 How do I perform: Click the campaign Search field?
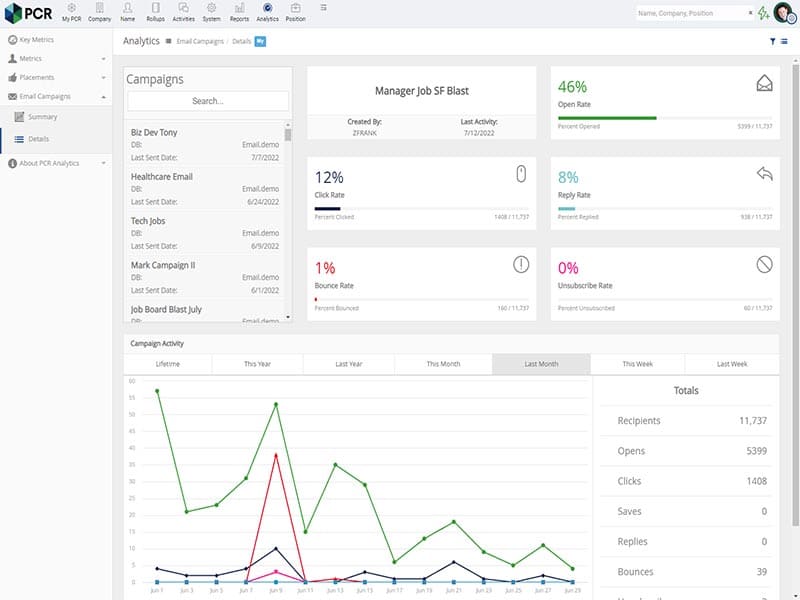pos(208,101)
